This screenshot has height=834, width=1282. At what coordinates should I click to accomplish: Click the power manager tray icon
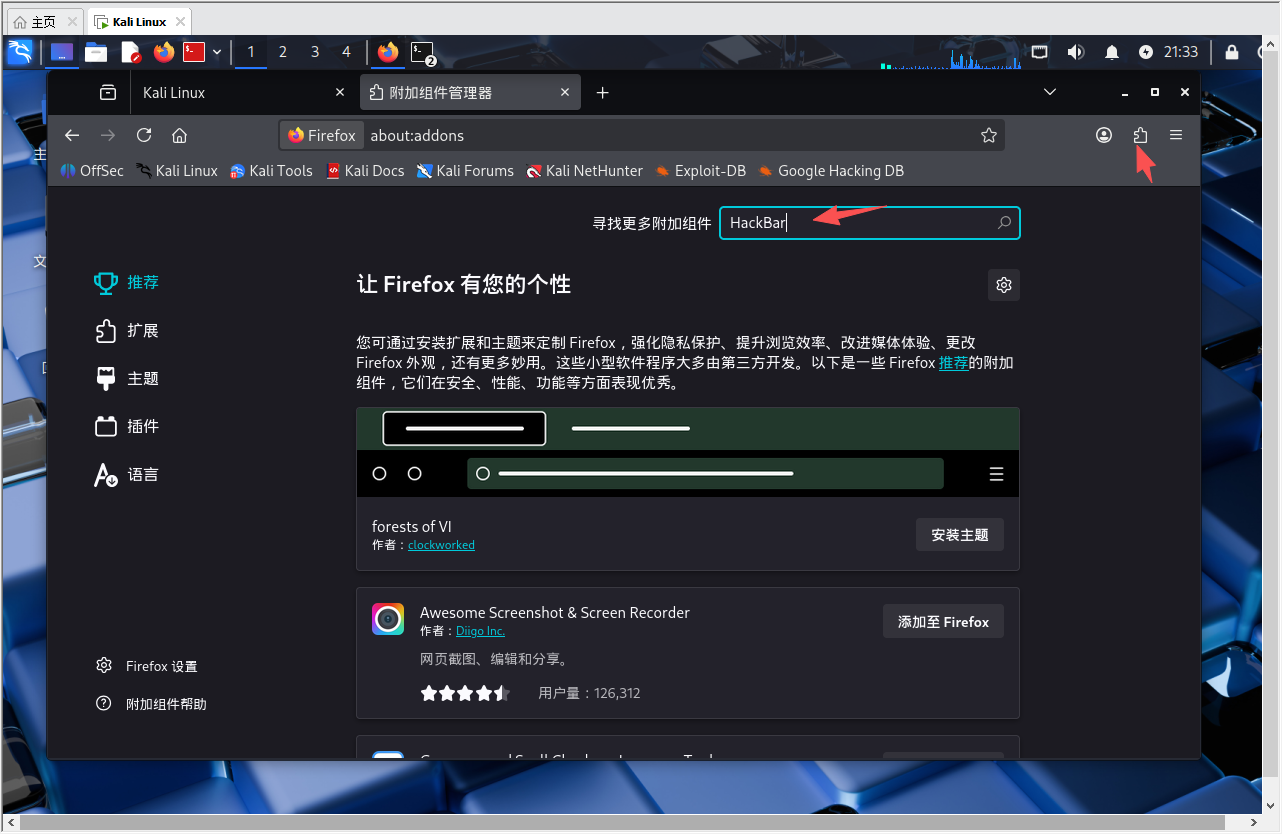click(x=1146, y=52)
